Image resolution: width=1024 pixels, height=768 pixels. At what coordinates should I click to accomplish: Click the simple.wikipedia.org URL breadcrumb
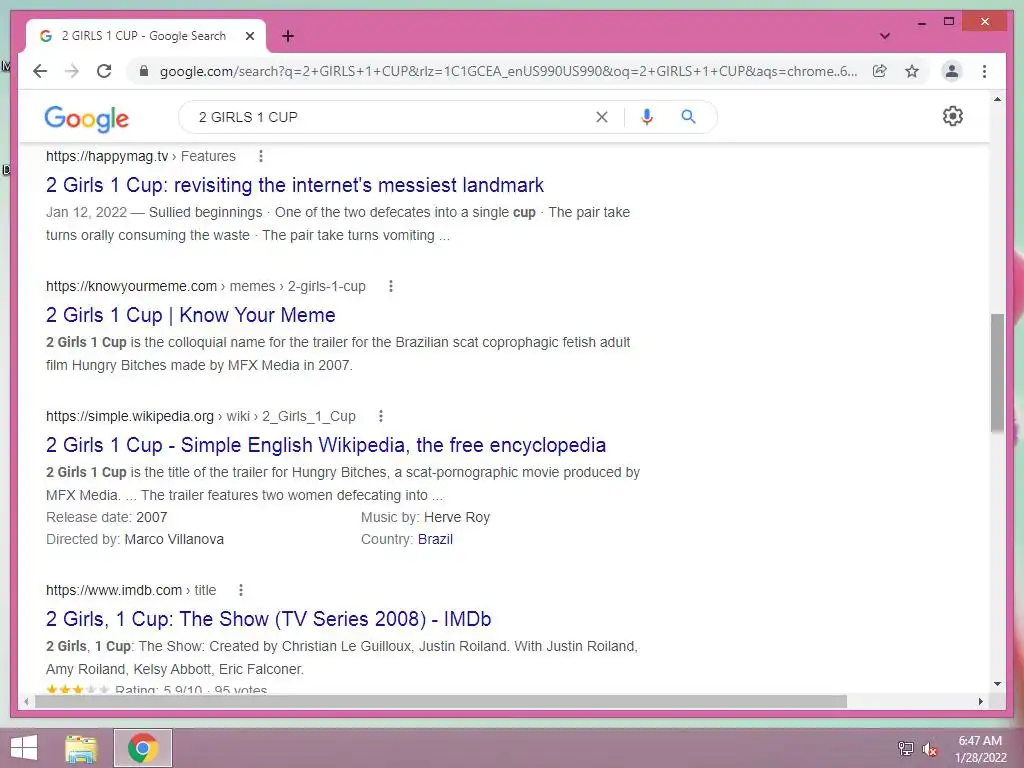tap(130, 416)
